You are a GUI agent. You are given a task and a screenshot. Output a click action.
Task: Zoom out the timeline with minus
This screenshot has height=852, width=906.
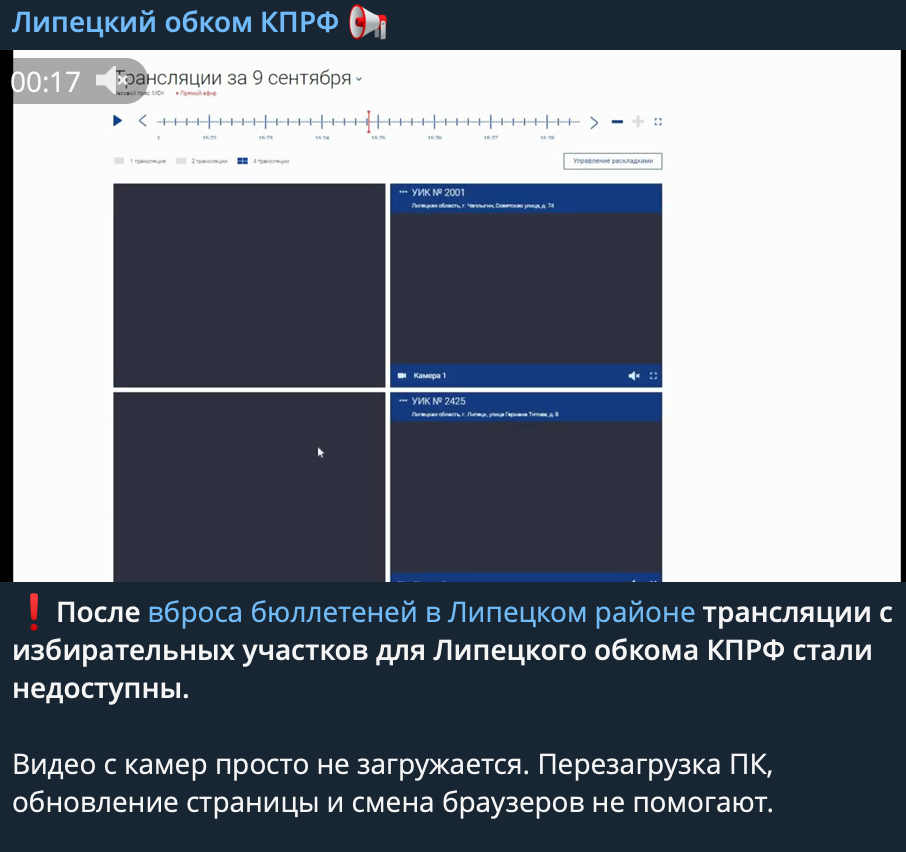(617, 121)
